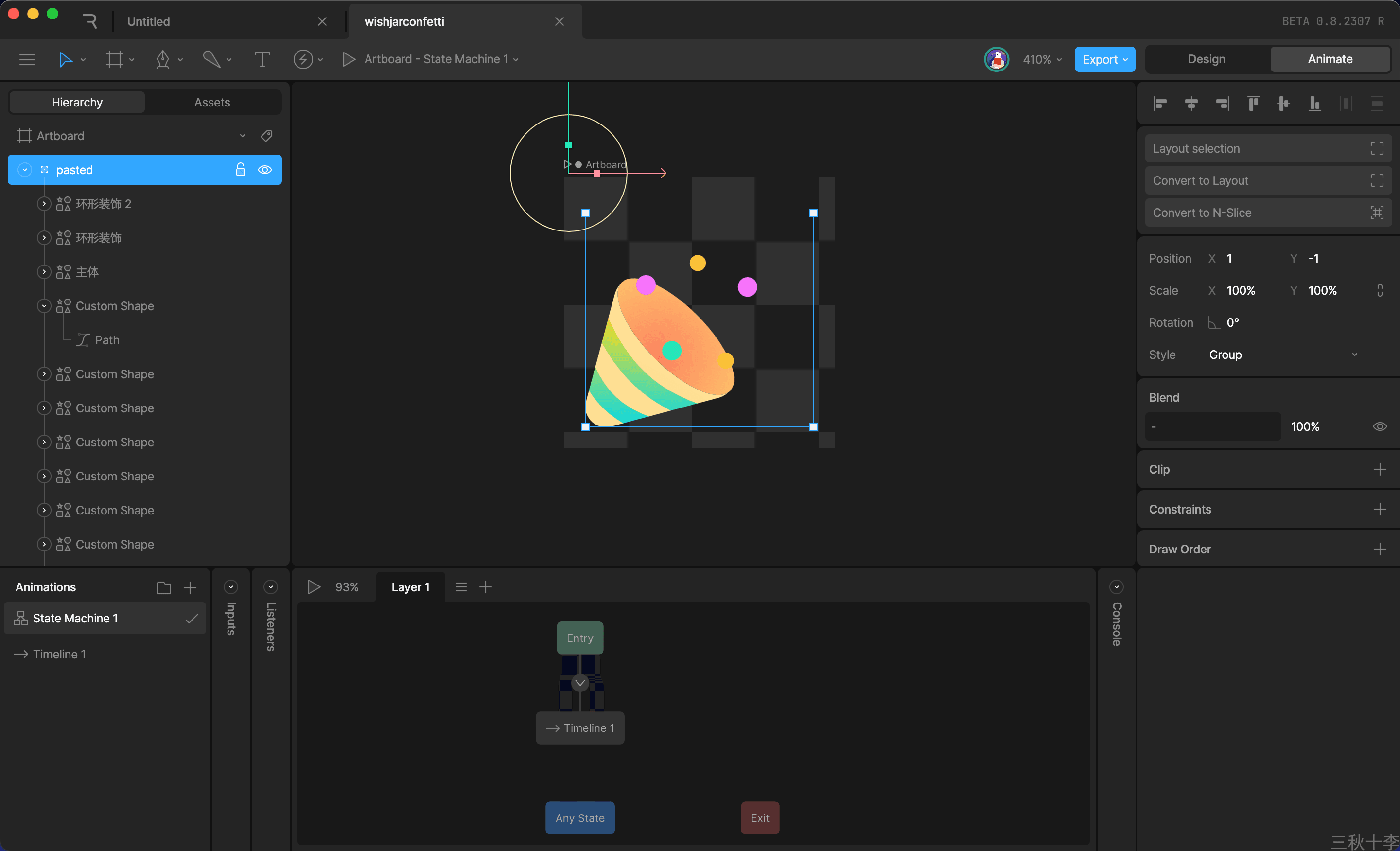Hide the 环形装饰 2 layer eye icon
The image size is (1400, 851).
click(x=264, y=204)
